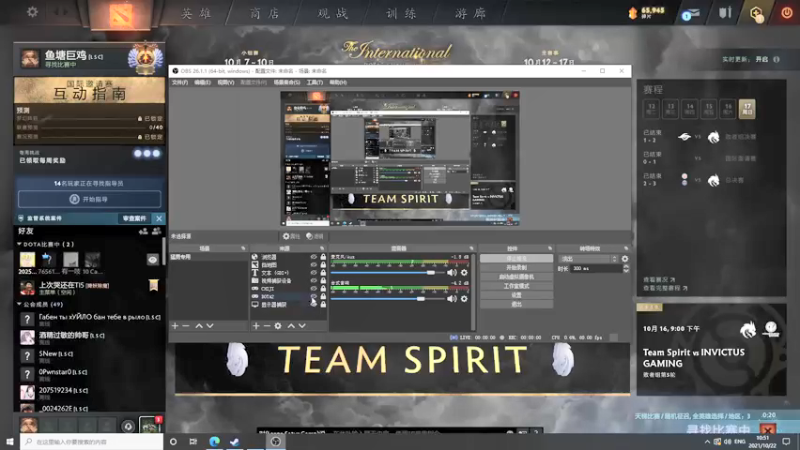The width and height of the screenshot is (800, 450).
Task: Open the 文件(F) menu in OBS
Action: [180, 83]
